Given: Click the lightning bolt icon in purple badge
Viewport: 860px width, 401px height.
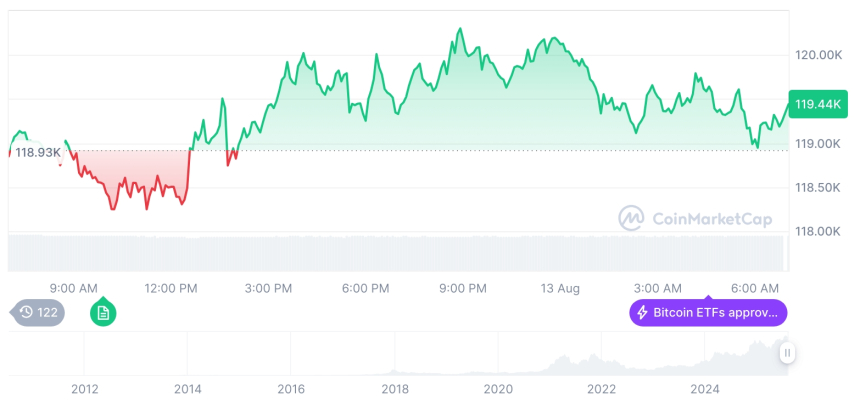Looking at the screenshot, I should pyautogui.click(x=642, y=313).
